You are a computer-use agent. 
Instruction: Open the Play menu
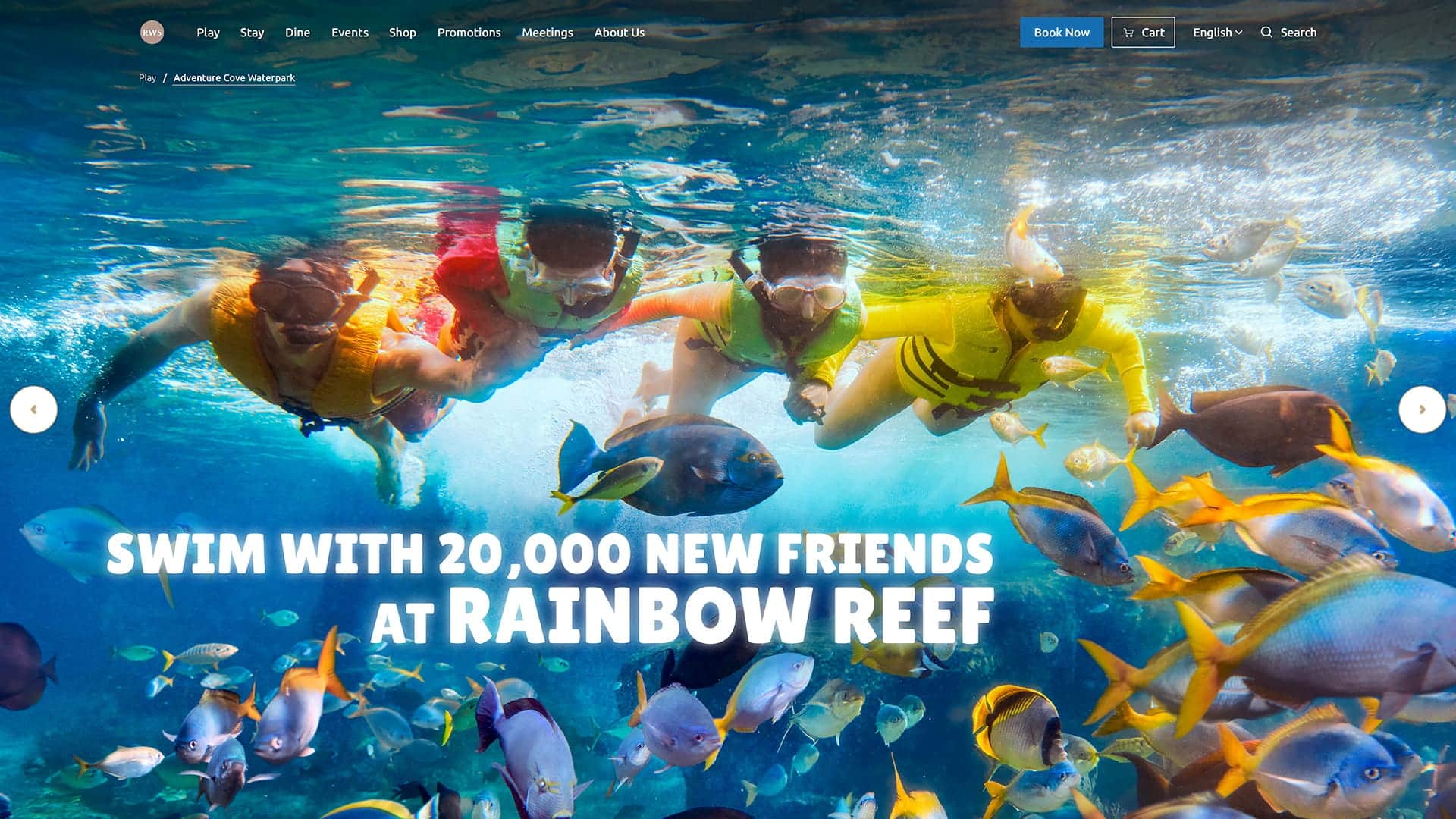(208, 33)
